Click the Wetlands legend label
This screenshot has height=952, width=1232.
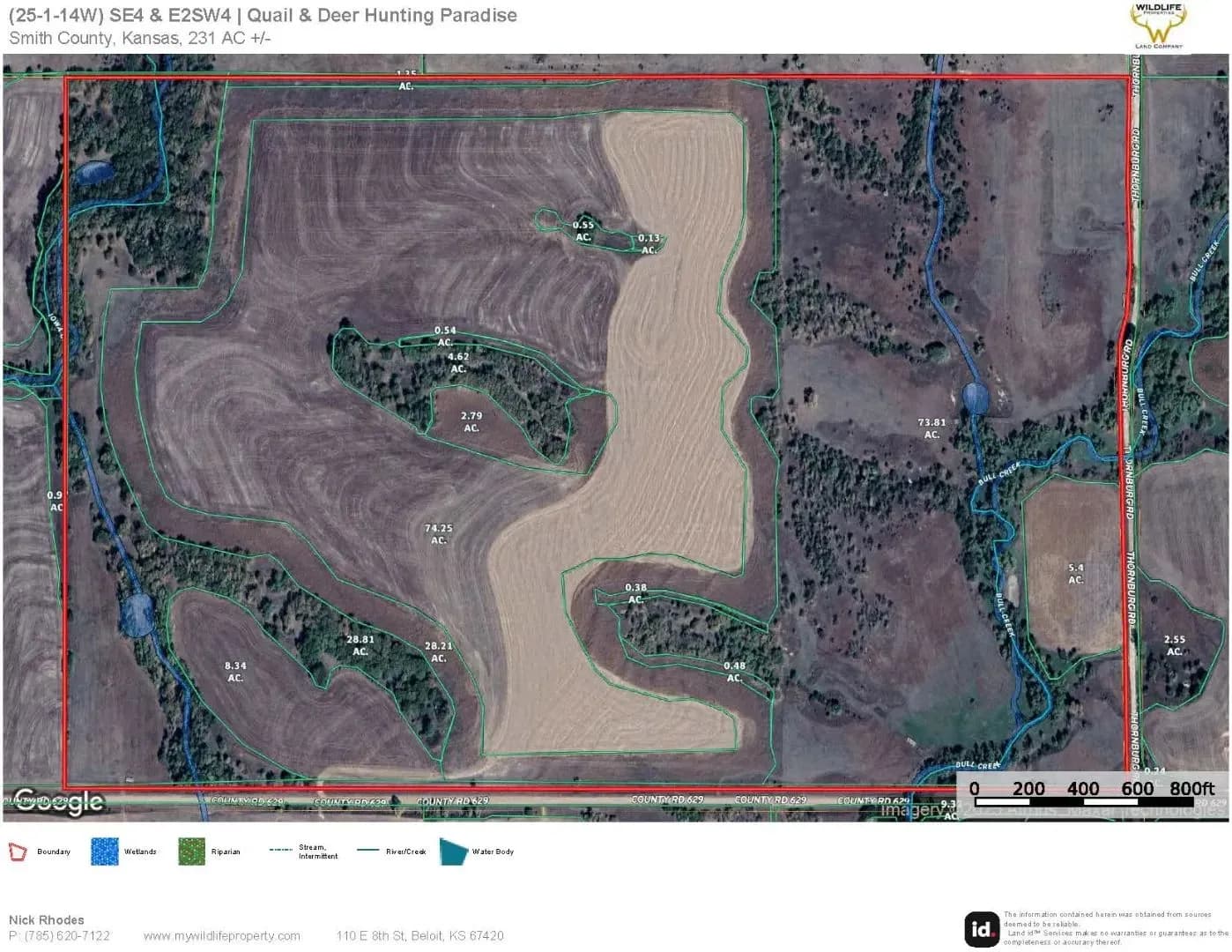tap(140, 852)
